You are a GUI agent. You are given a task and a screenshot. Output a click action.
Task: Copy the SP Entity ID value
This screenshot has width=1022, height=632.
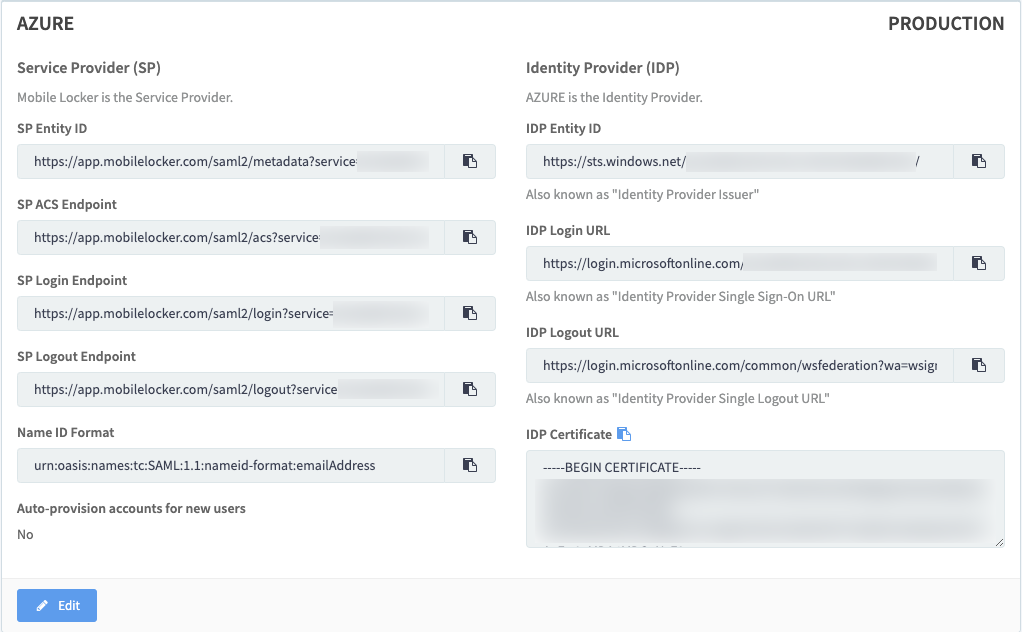click(x=469, y=161)
